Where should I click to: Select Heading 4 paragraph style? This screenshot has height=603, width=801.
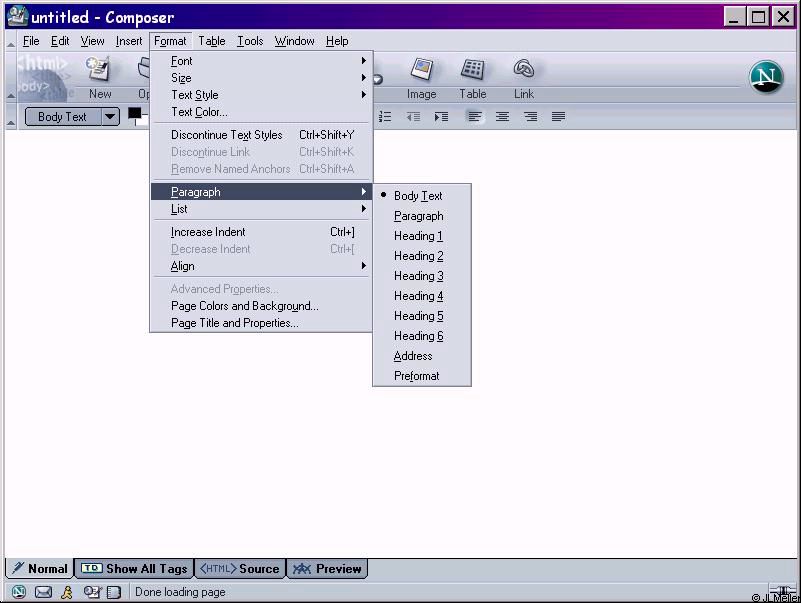tap(422, 296)
